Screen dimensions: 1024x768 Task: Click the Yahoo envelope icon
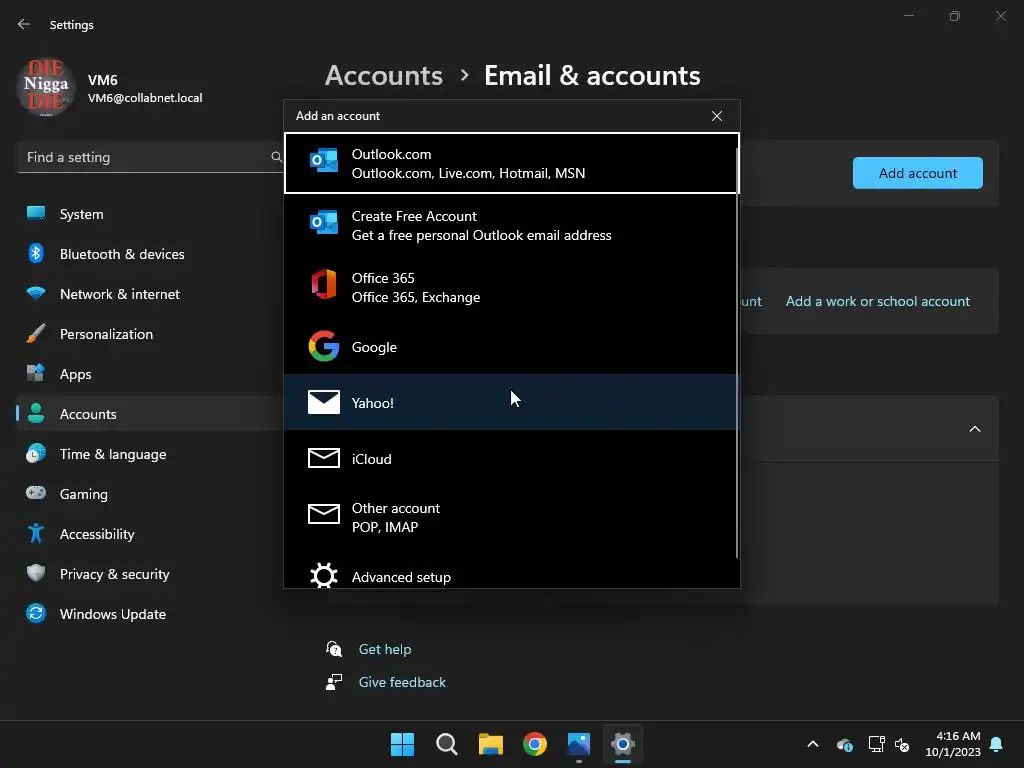tap(324, 402)
